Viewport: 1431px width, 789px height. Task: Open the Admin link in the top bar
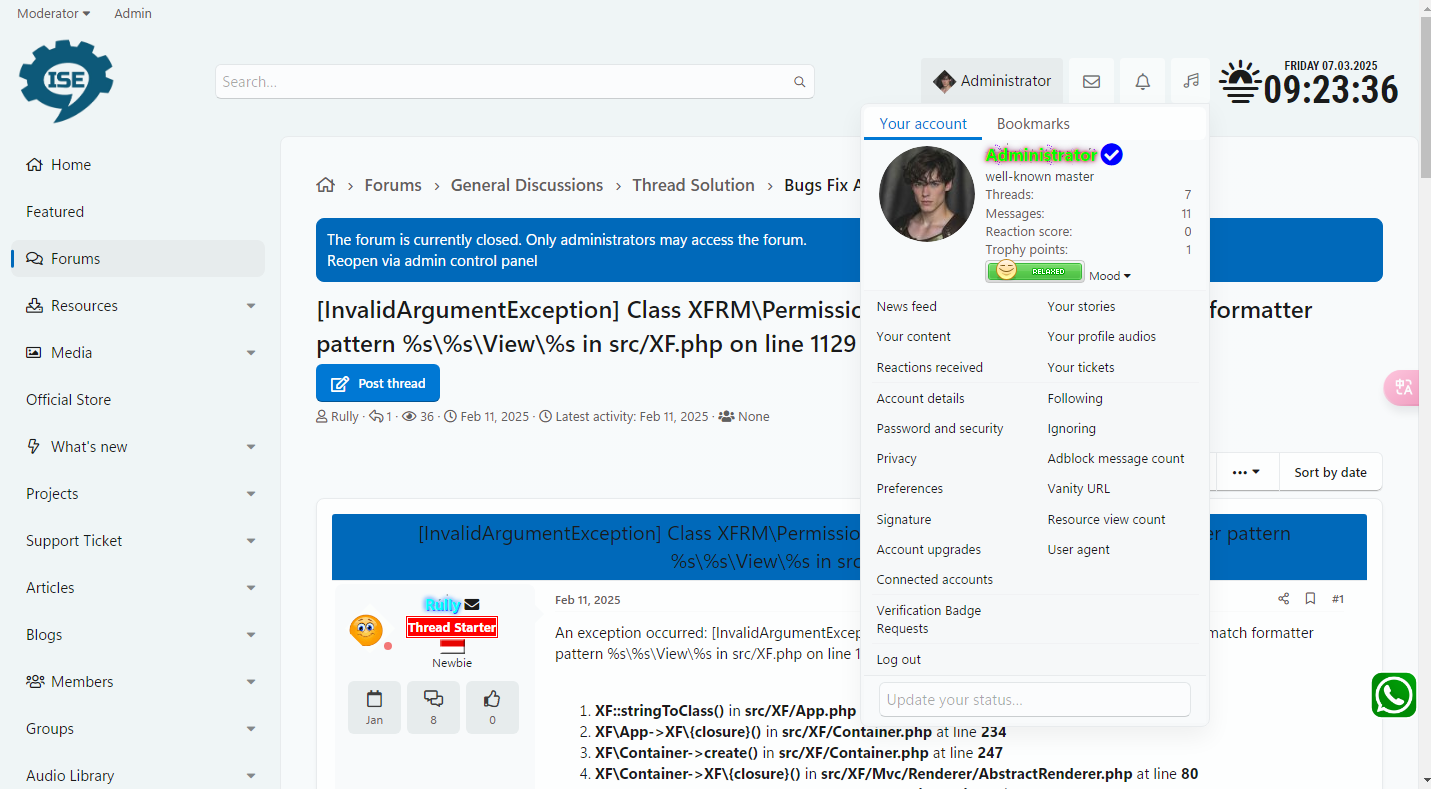tap(133, 14)
